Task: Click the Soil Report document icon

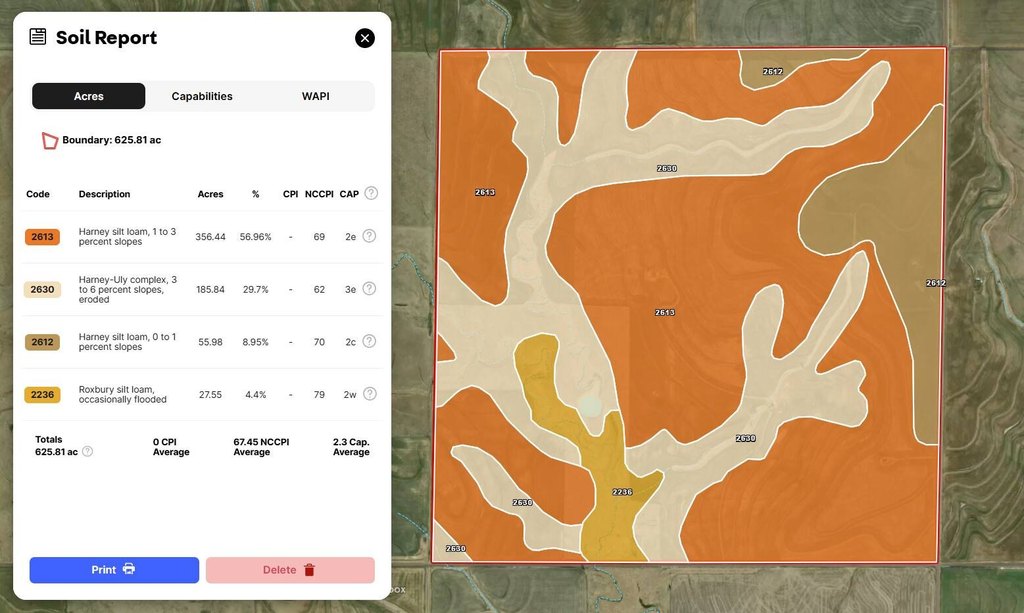Action: [x=38, y=38]
